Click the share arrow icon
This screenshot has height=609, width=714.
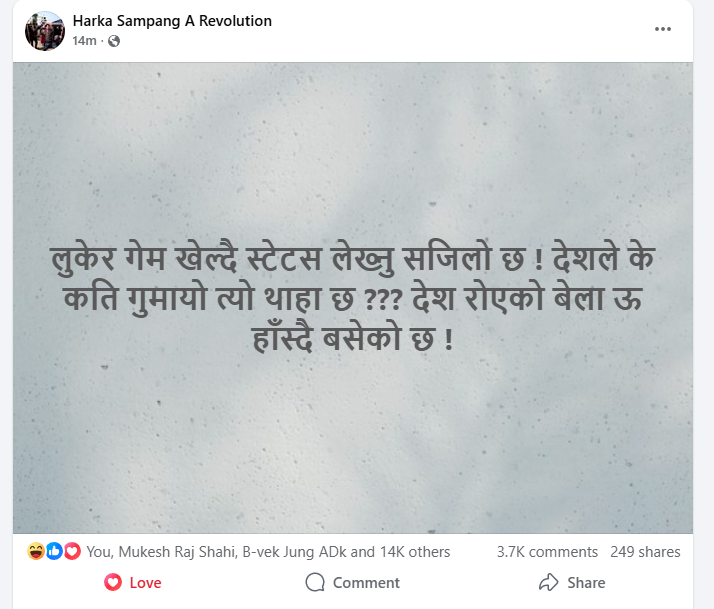[548, 582]
